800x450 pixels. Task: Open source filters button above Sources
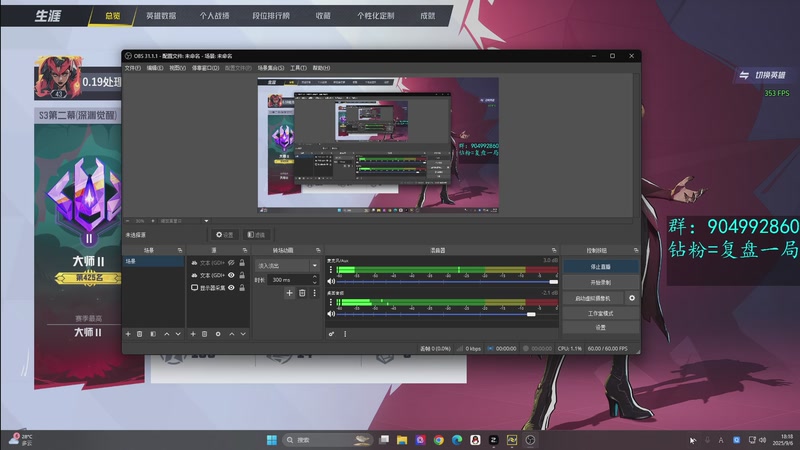coord(256,235)
